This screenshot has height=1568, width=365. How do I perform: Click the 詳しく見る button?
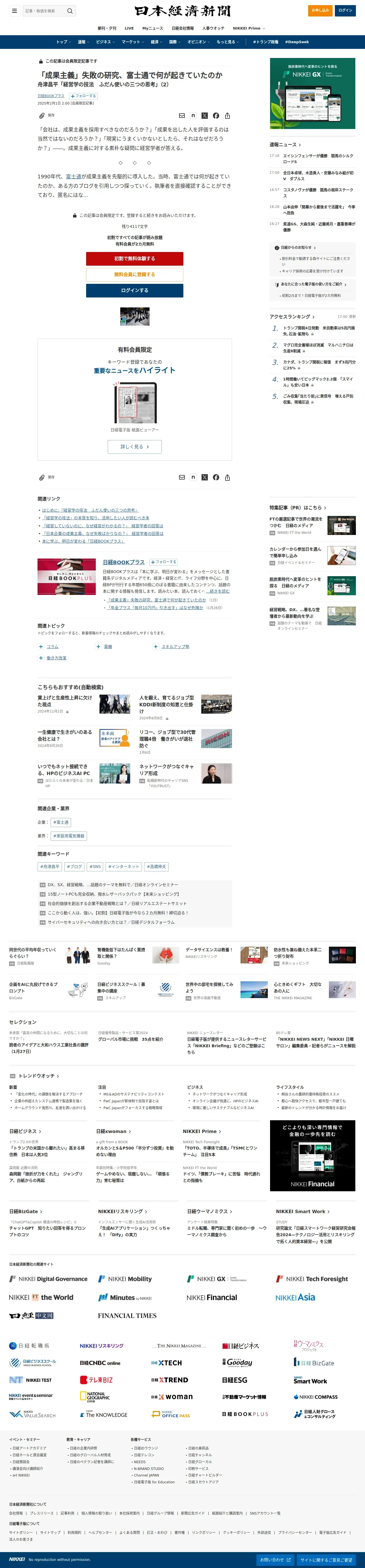click(x=135, y=447)
